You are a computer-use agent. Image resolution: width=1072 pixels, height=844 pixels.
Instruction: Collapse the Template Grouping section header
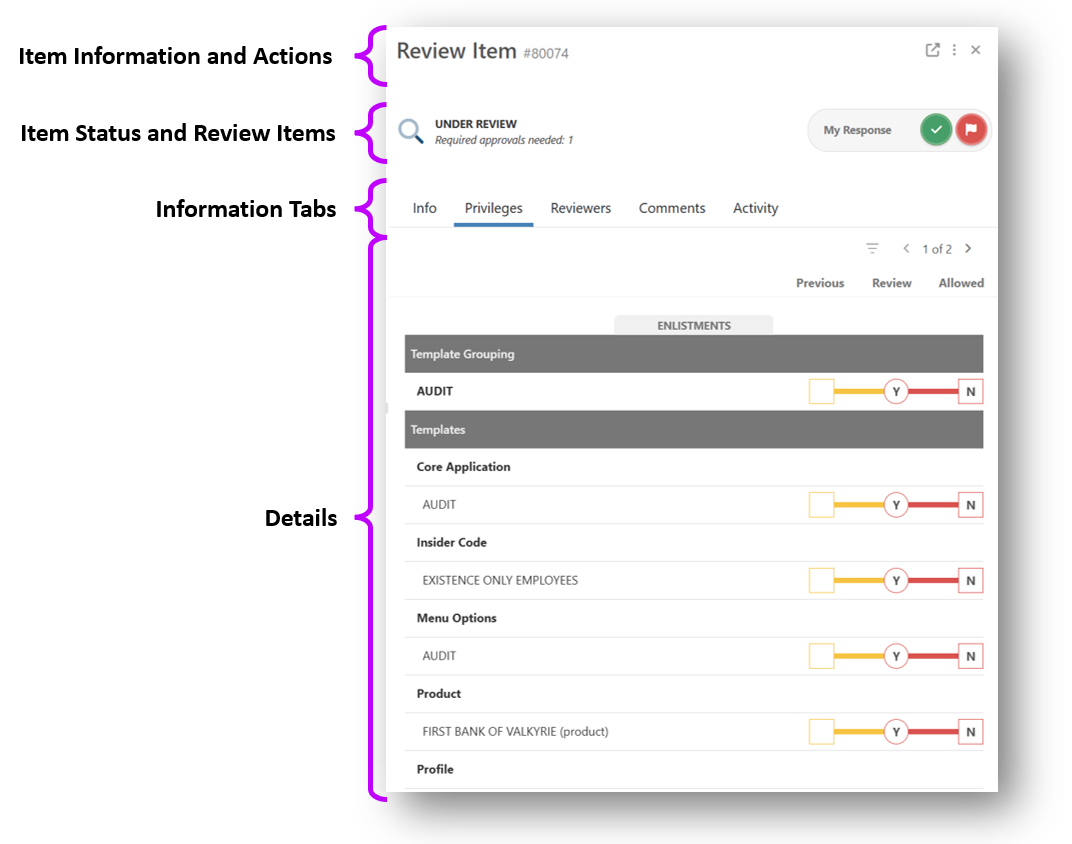[694, 354]
